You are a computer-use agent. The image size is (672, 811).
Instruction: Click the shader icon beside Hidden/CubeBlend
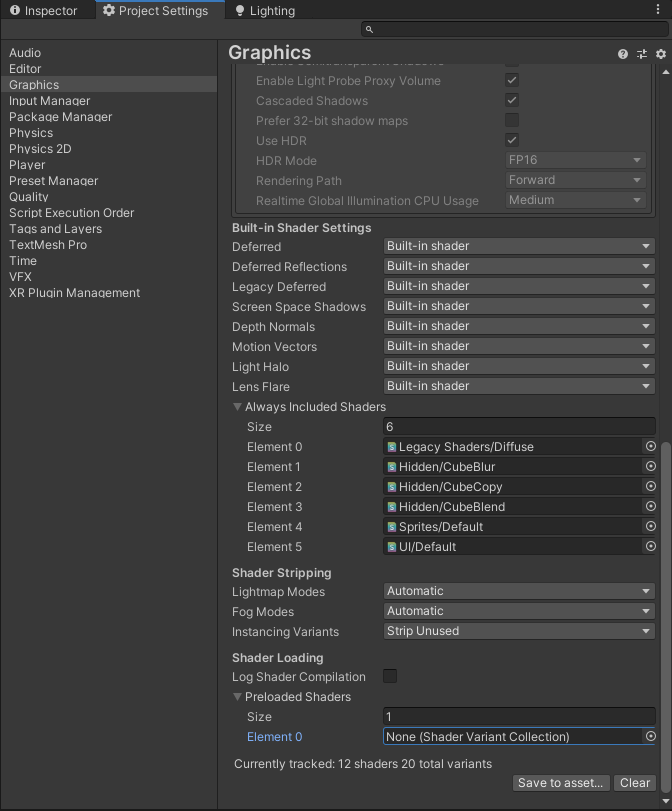pyautogui.click(x=392, y=507)
